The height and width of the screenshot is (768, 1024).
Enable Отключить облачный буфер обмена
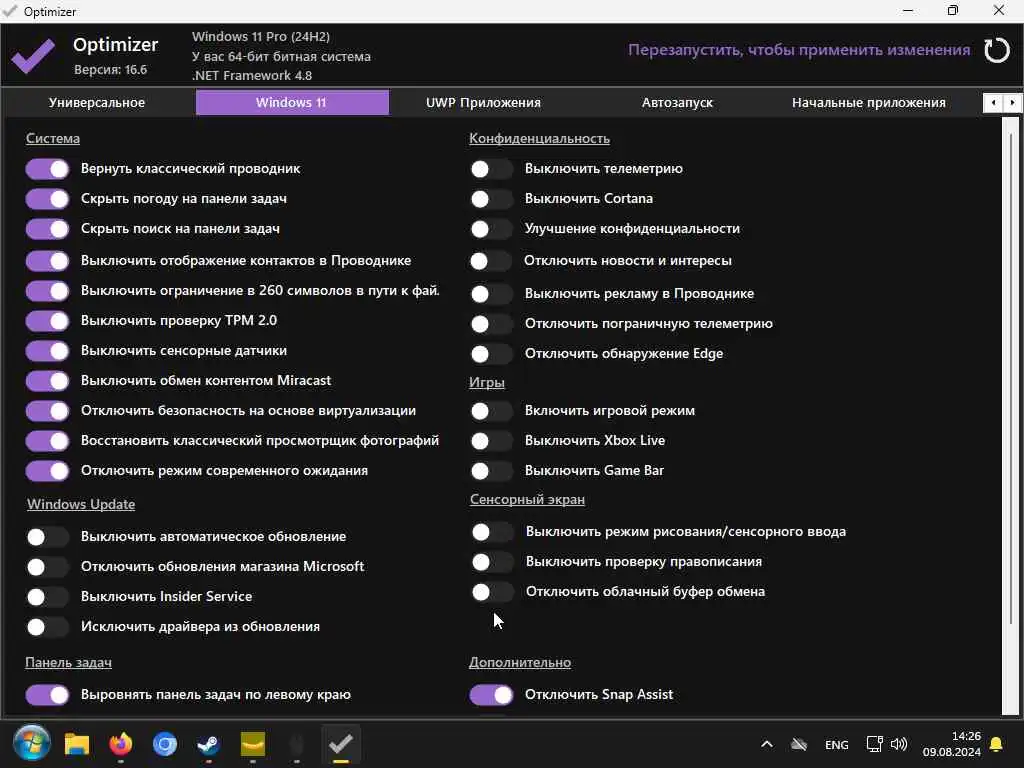coord(492,592)
